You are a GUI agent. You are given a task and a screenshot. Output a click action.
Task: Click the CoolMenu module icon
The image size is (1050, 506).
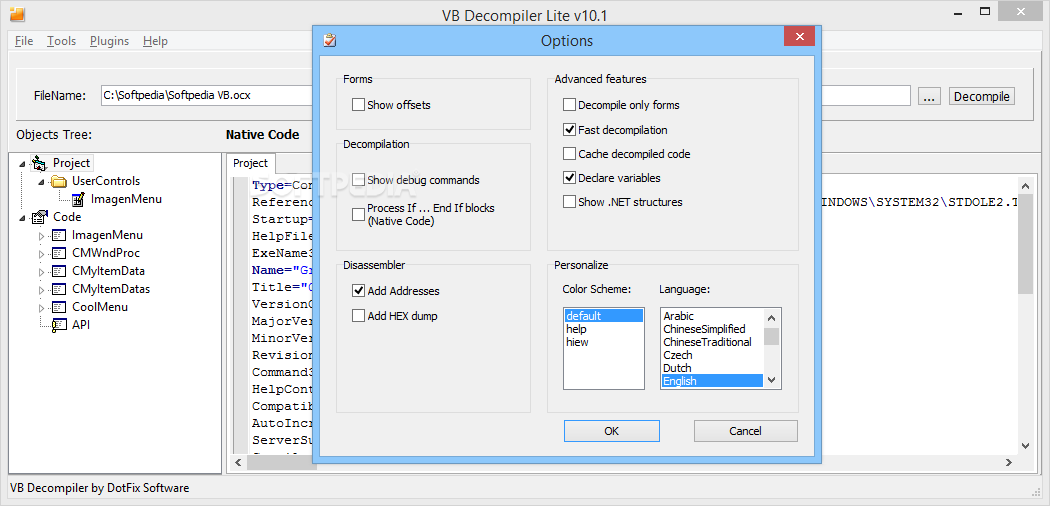coord(59,307)
